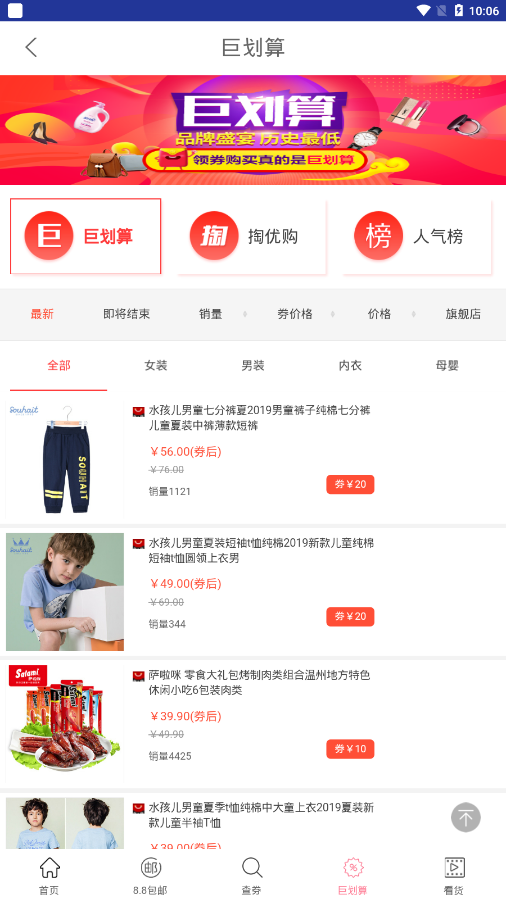
Task: Select the 即将结束 filter
Action: (127, 314)
